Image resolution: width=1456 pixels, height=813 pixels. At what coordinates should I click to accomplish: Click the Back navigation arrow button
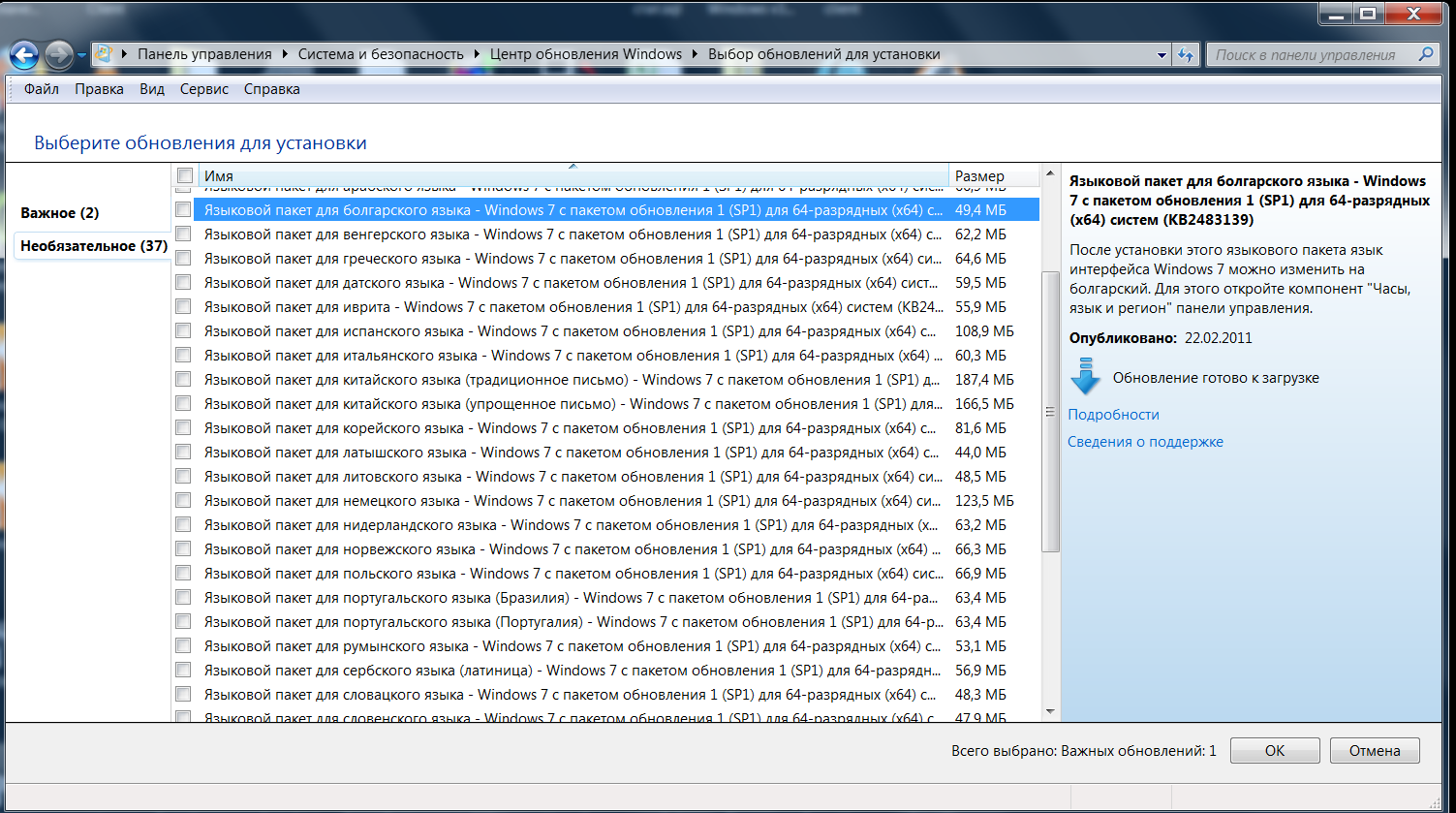point(23,55)
